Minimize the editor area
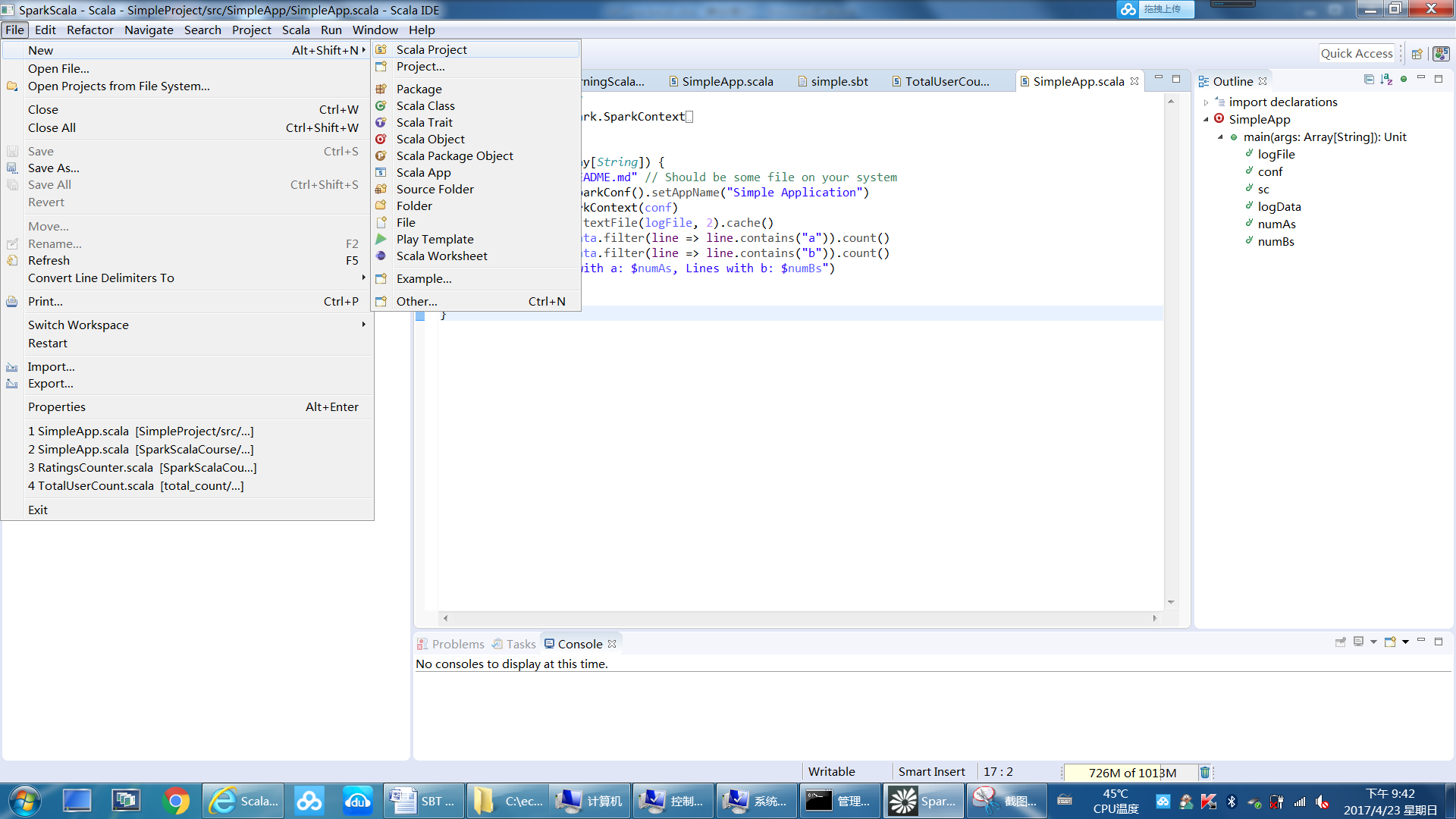Screen dimensions: 1456x819 click(1159, 78)
